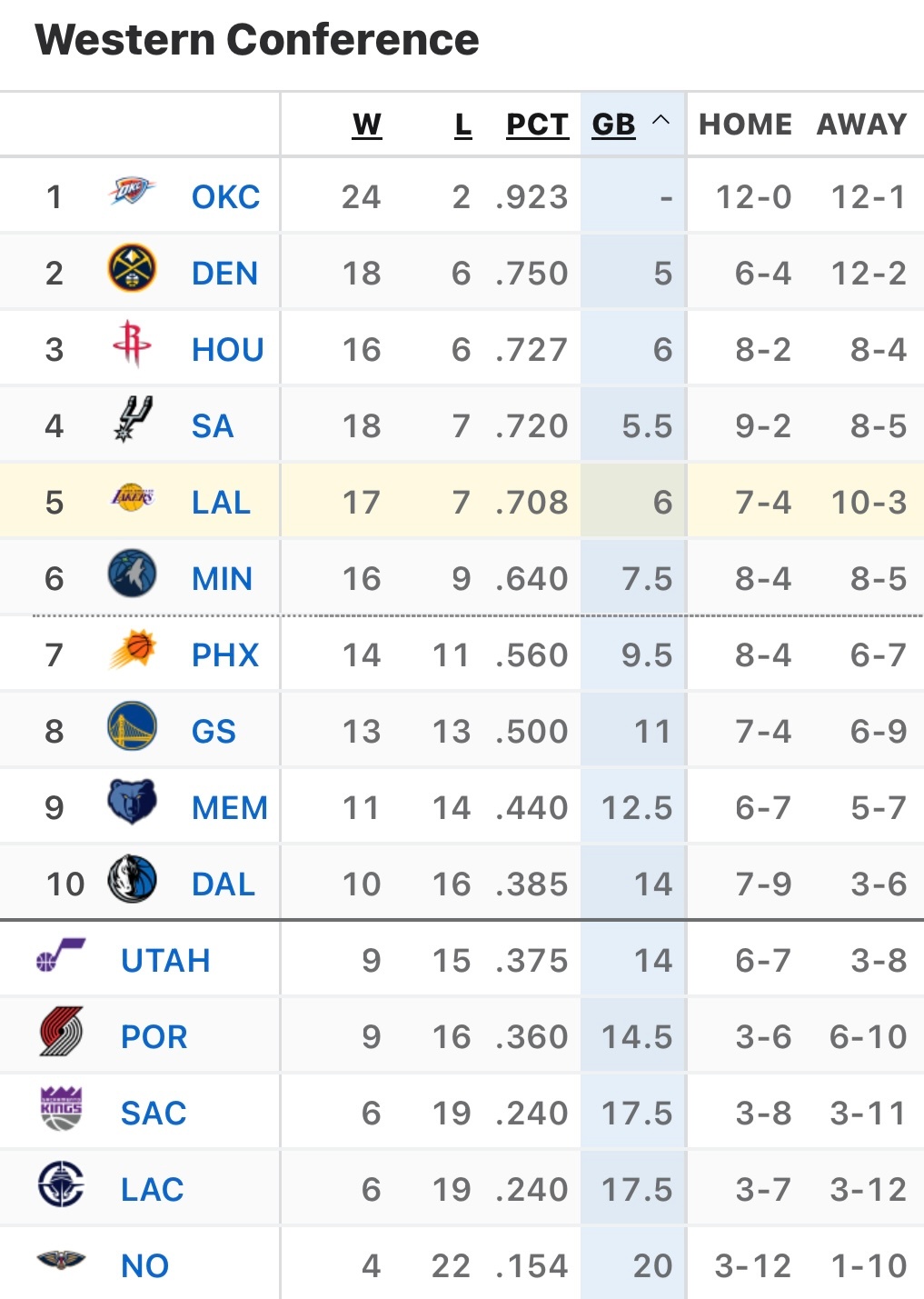Click the Lakers logo icon
Image resolution: width=924 pixels, height=1299 pixels.
click(132, 497)
